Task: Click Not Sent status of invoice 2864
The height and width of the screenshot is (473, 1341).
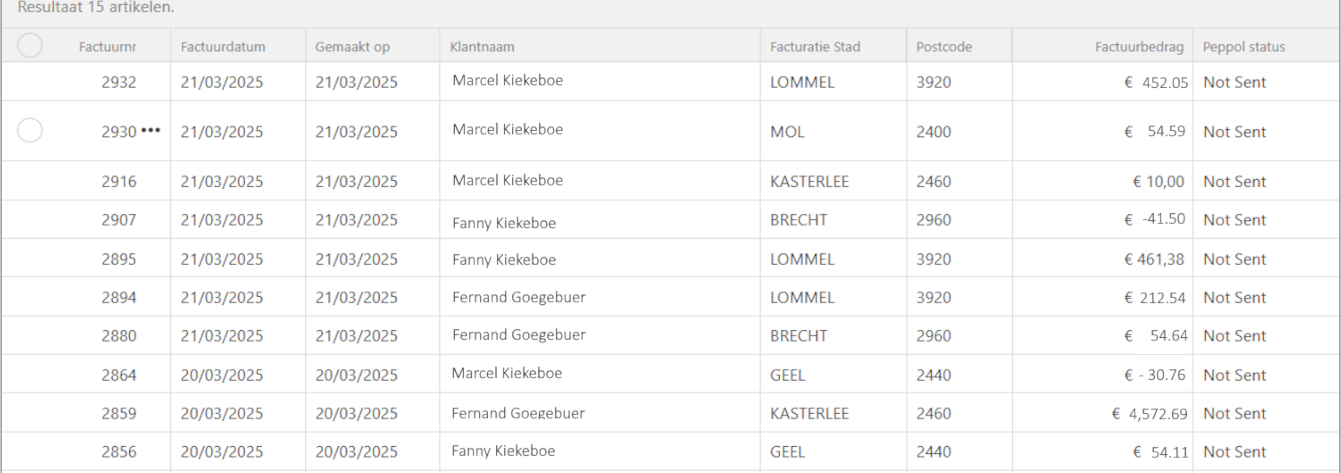Action: [x=1234, y=375]
